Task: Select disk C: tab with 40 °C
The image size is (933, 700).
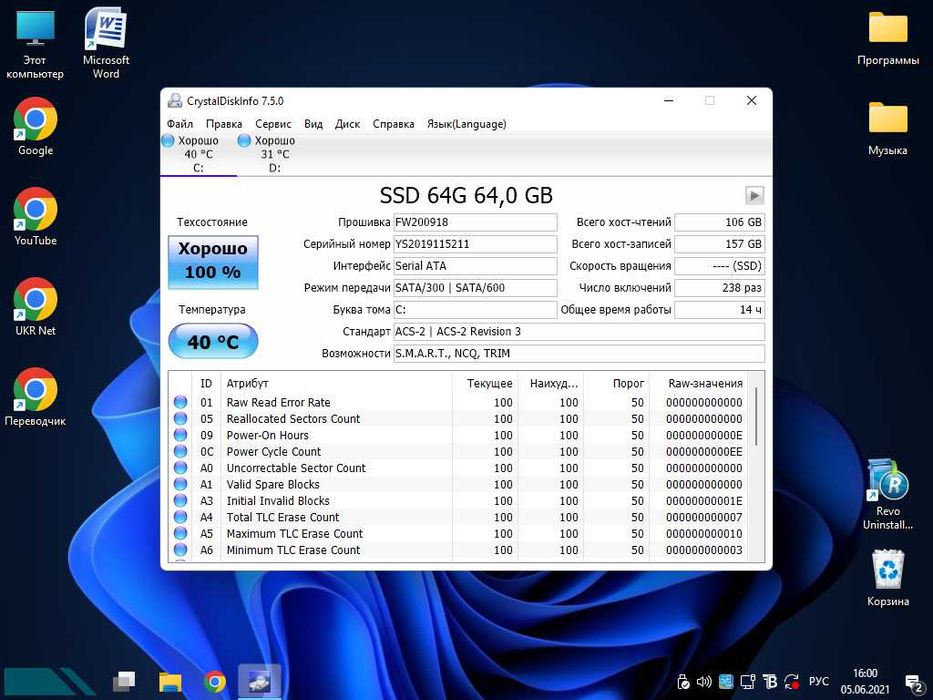Action: (198, 154)
